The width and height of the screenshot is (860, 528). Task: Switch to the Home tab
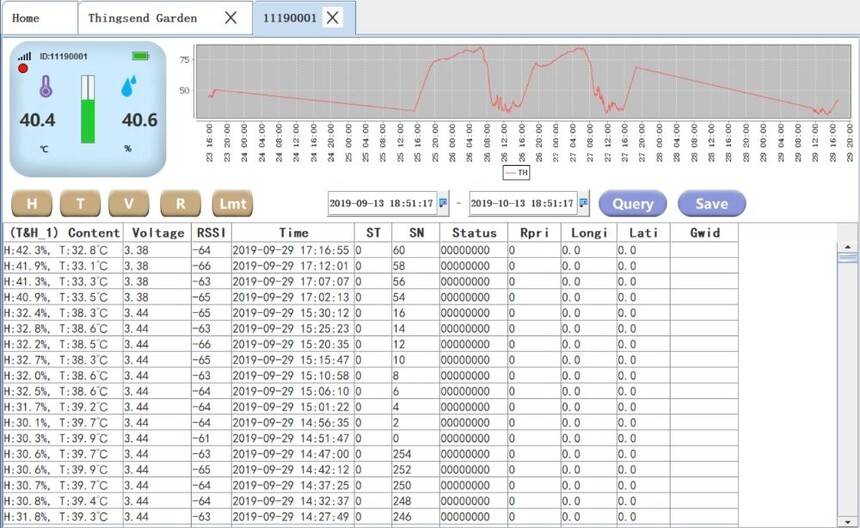pos(26,18)
